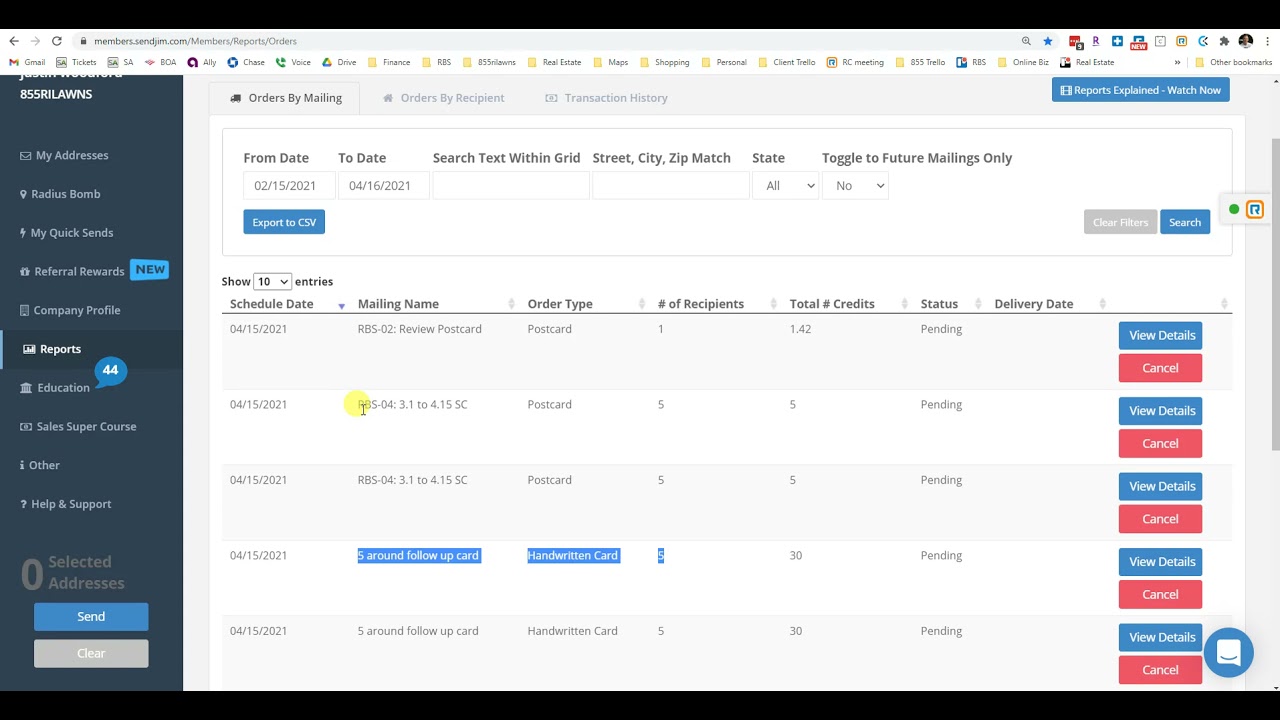Cancel the RBS-02: Review Postcard order

[x=1160, y=368]
